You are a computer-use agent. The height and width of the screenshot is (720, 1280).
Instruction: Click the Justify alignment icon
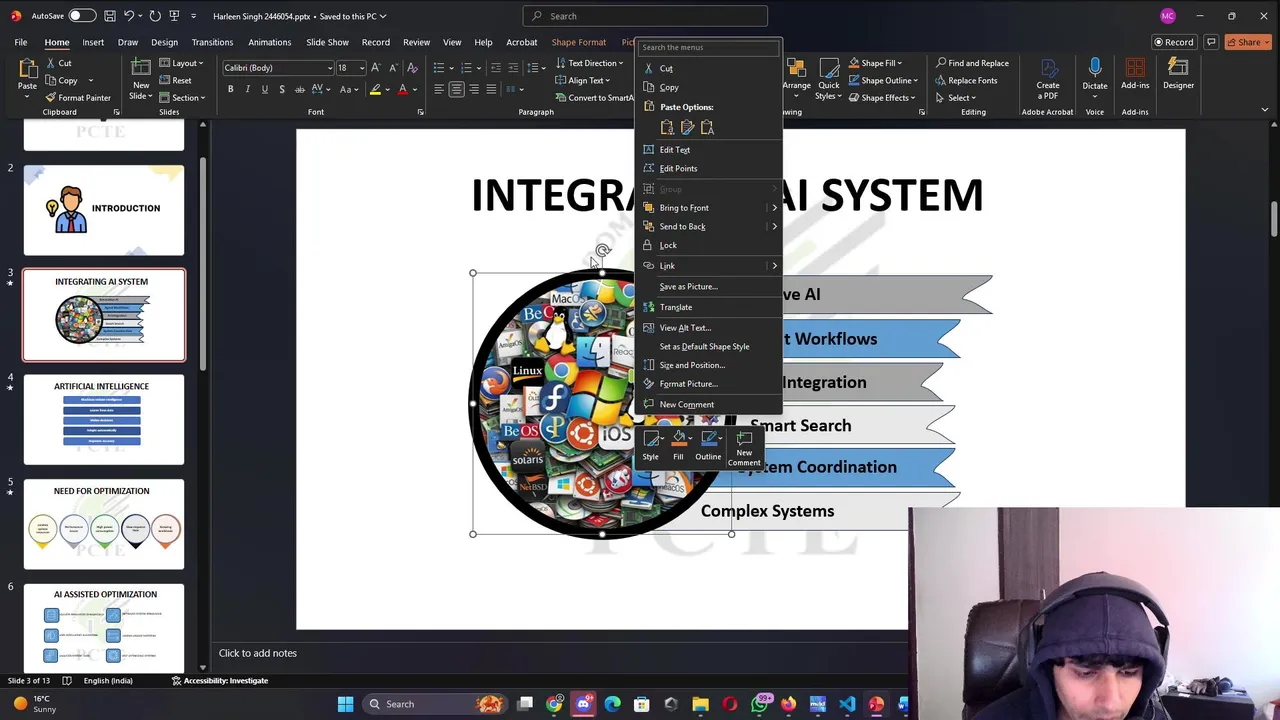[x=491, y=89]
